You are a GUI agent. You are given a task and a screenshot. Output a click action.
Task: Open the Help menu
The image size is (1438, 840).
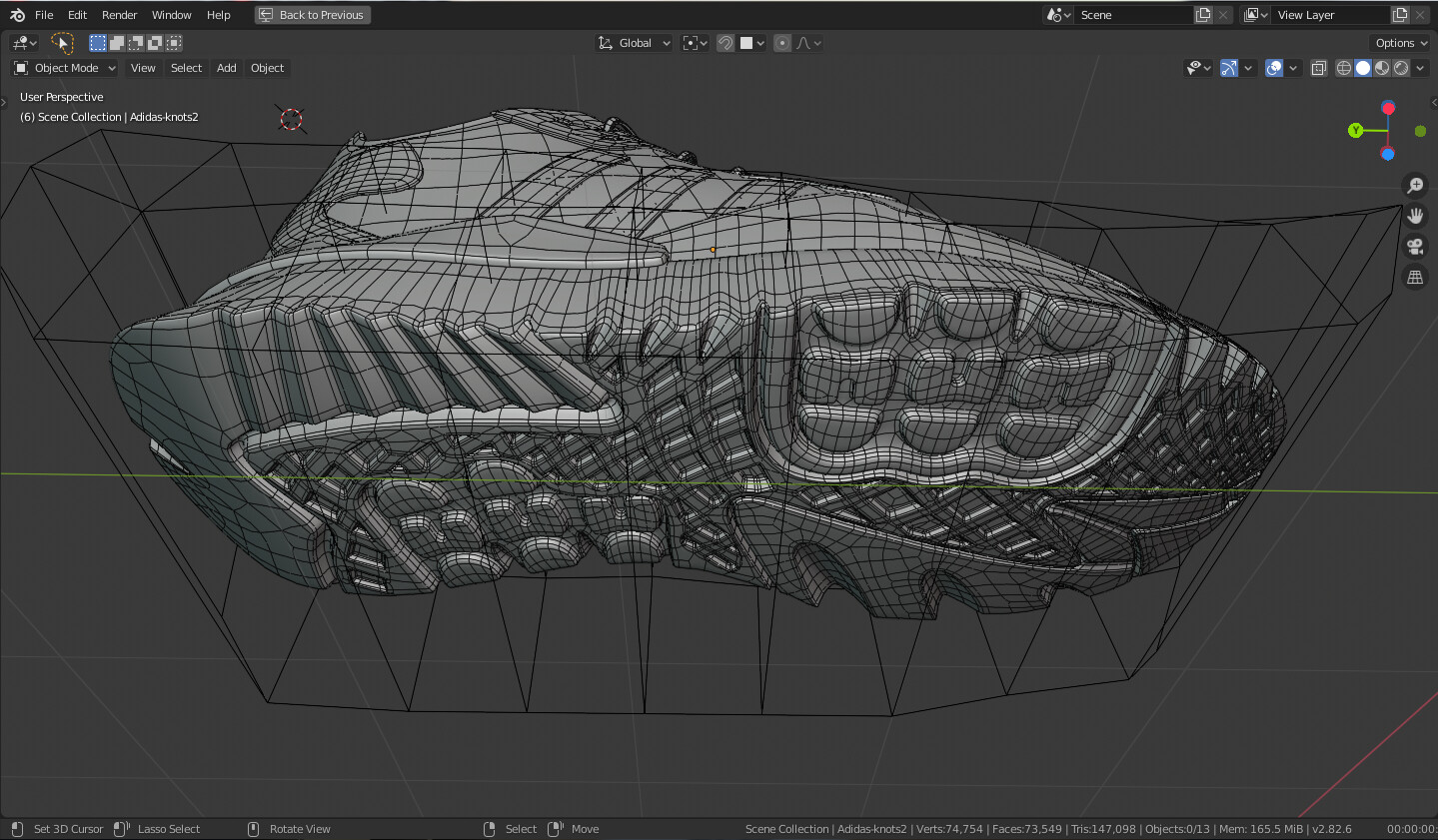click(x=218, y=15)
